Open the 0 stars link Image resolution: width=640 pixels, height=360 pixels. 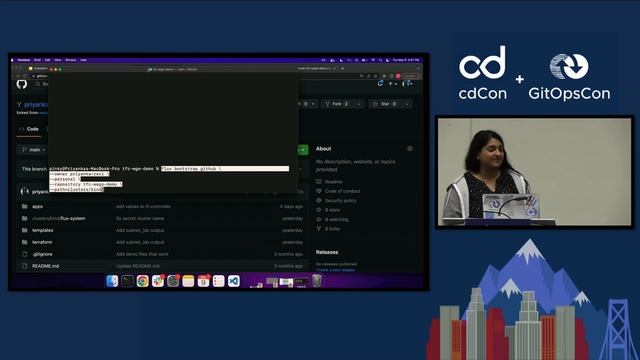tap(332, 210)
